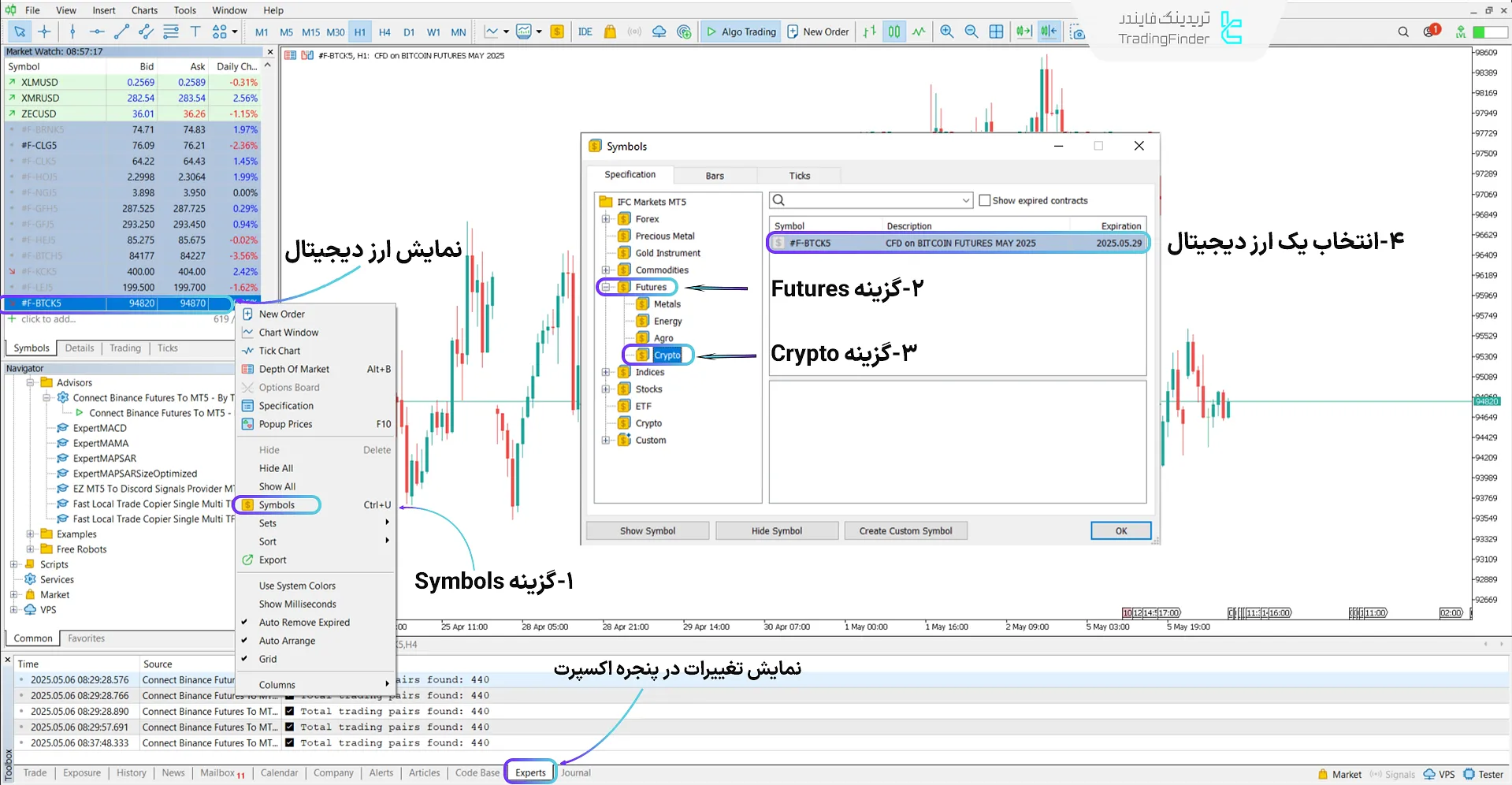Open the Charts menu

pyautogui.click(x=144, y=10)
